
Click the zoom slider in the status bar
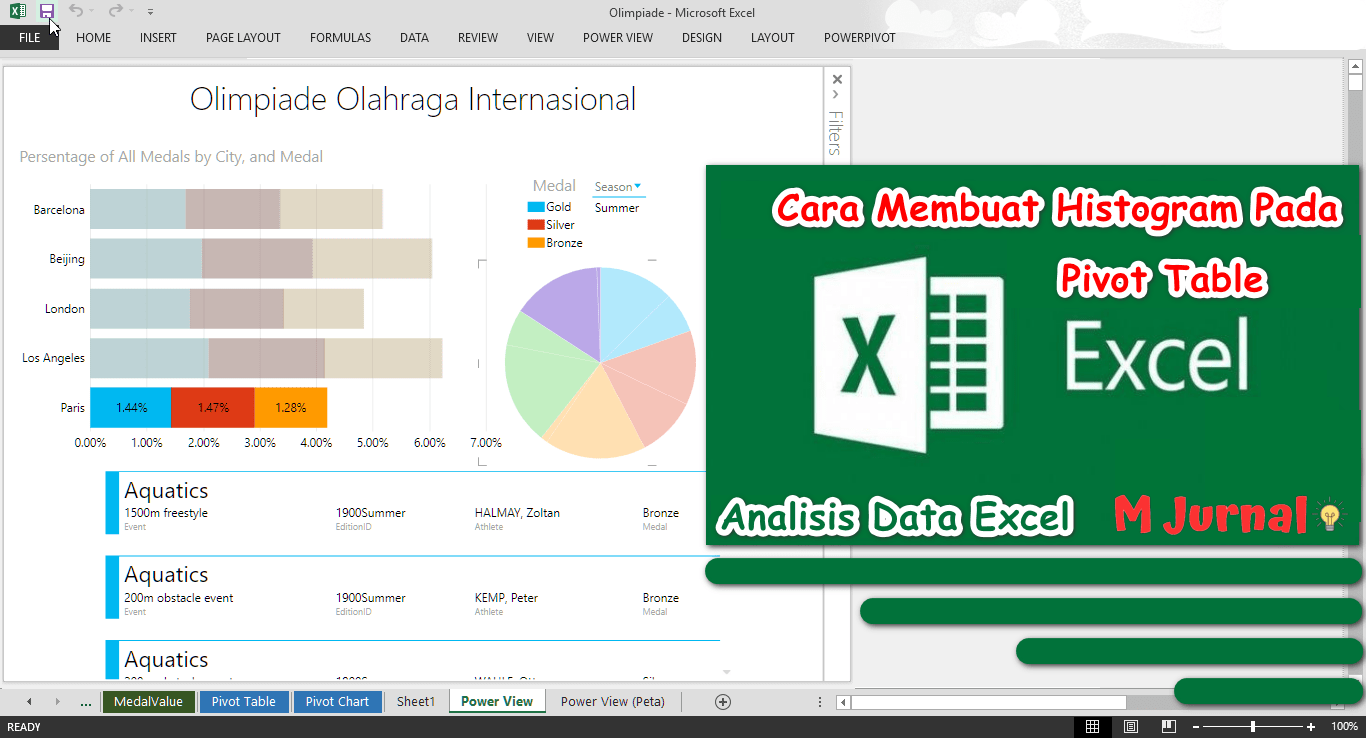(1252, 727)
